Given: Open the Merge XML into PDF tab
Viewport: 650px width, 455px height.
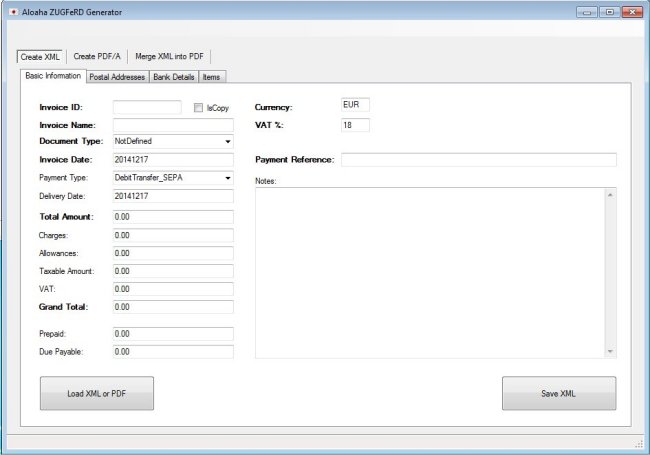Looking at the screenshot, I should click(x=169, y=56).
